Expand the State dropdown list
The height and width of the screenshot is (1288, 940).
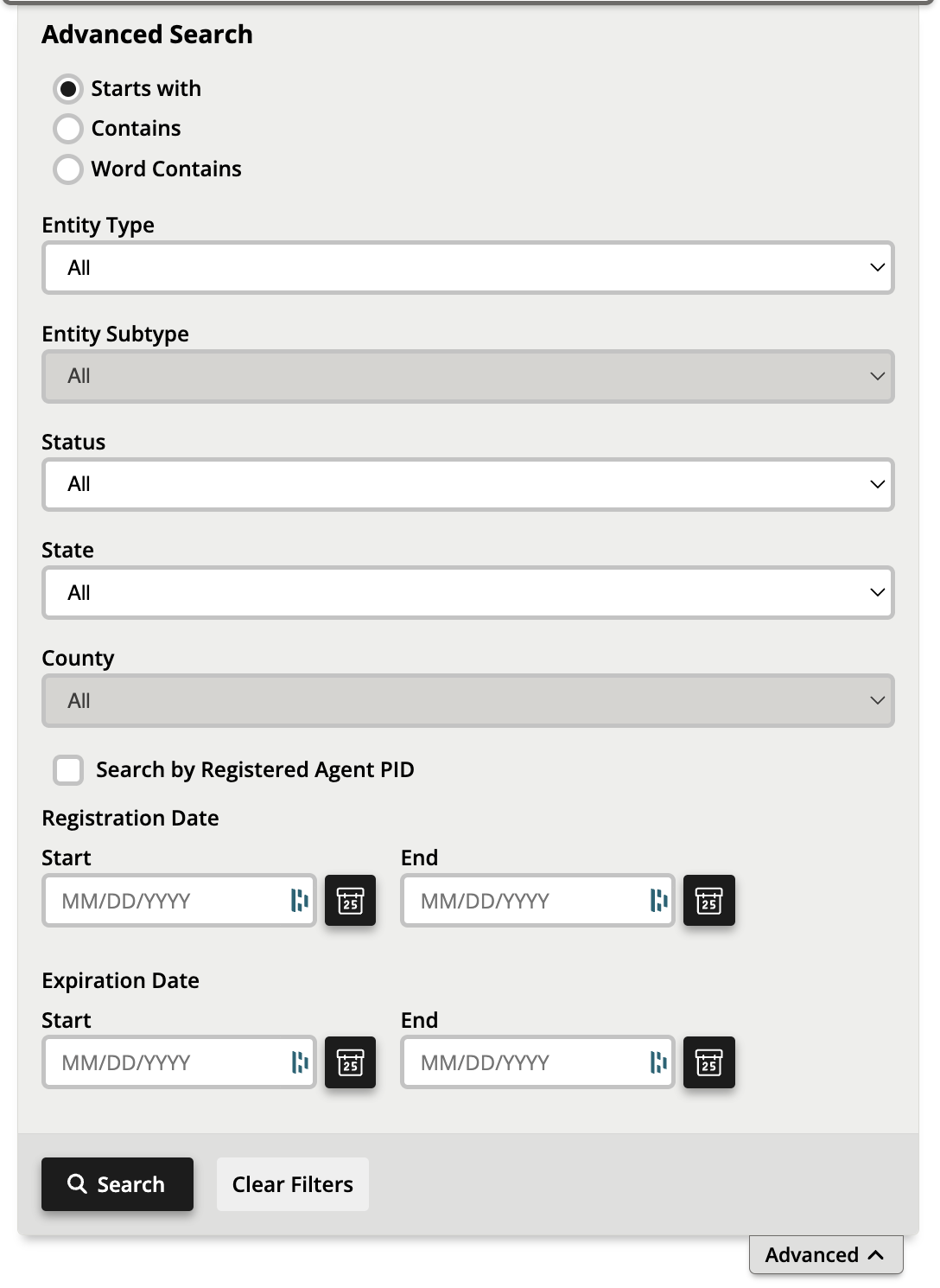[468, 593]
